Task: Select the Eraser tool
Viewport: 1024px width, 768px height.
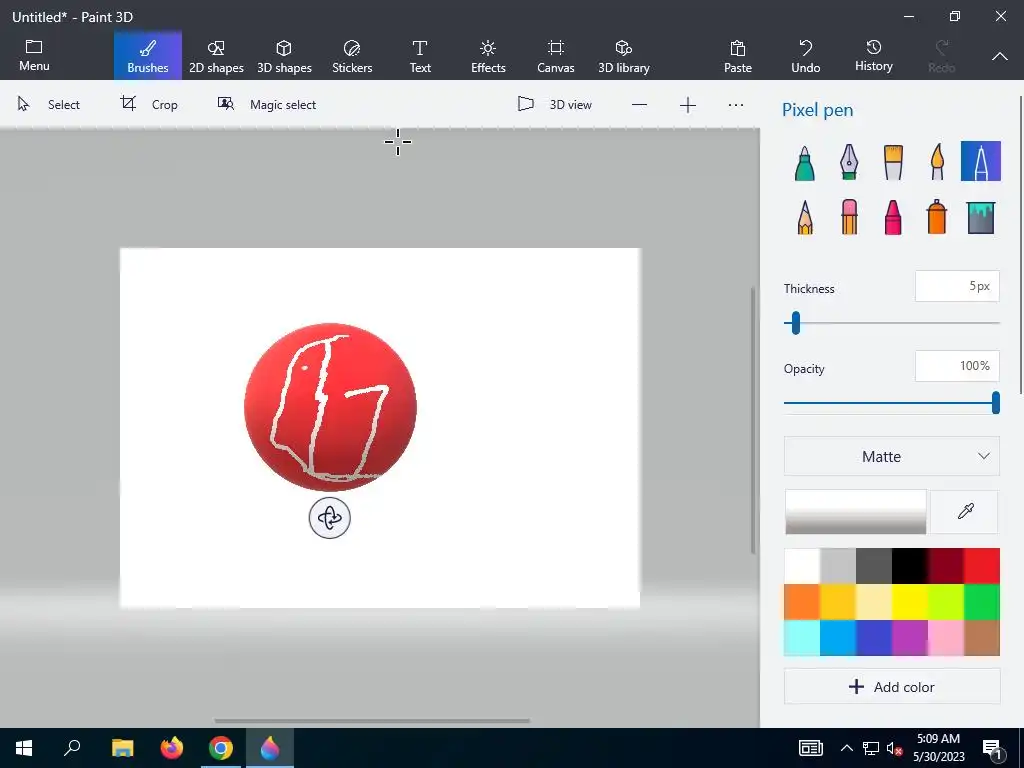Action: 849,217
